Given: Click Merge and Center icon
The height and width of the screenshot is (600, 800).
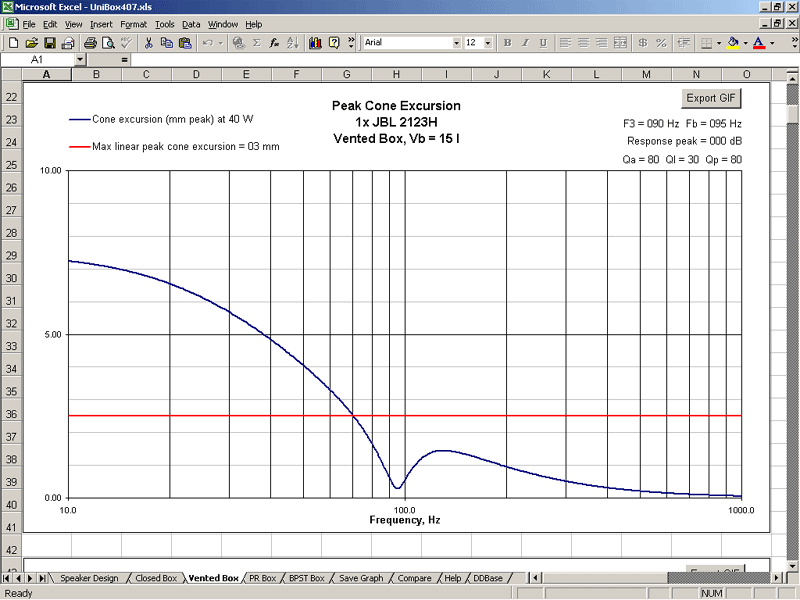Looking at the screenshot, I should coord(620,43).
